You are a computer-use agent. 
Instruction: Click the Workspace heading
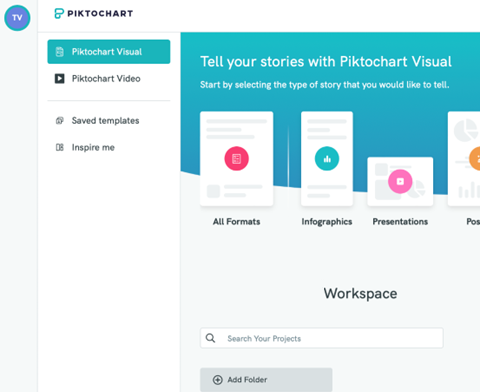[360, 294]
